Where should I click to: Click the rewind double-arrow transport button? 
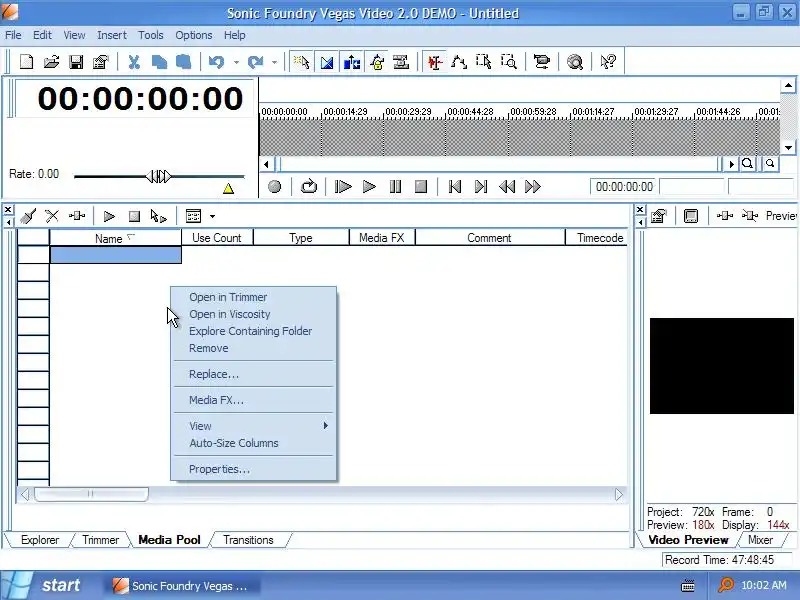pos(507,187)
